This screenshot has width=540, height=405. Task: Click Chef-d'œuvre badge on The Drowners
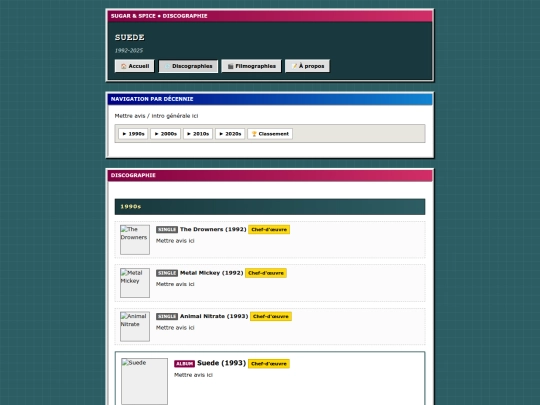coord(269,230)
